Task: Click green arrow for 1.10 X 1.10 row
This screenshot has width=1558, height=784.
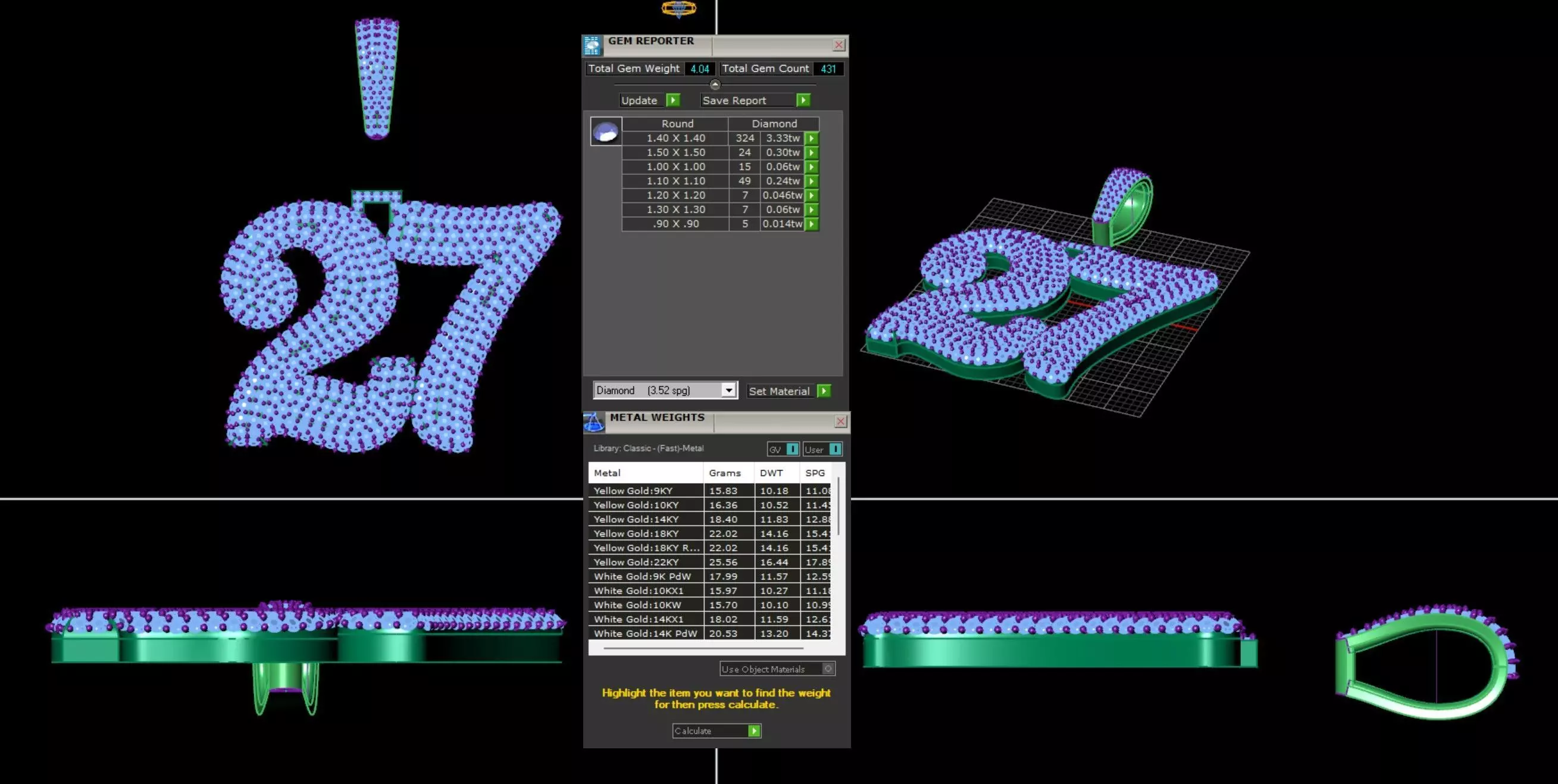Action: (x=812, y=181)
